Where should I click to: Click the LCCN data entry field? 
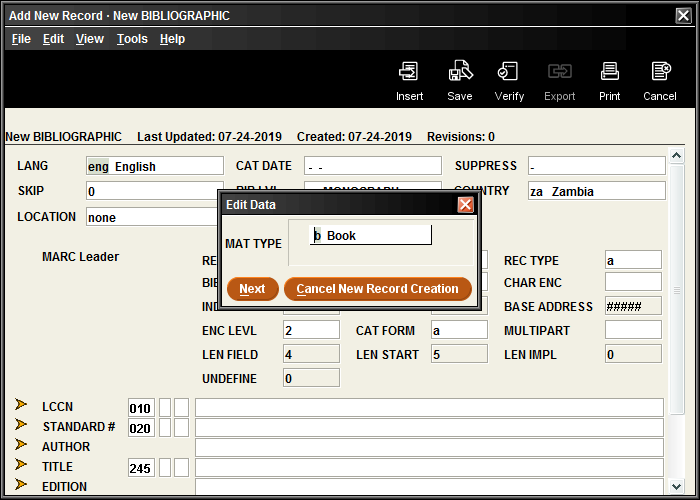pyautogui.click(x=429, y=408)
